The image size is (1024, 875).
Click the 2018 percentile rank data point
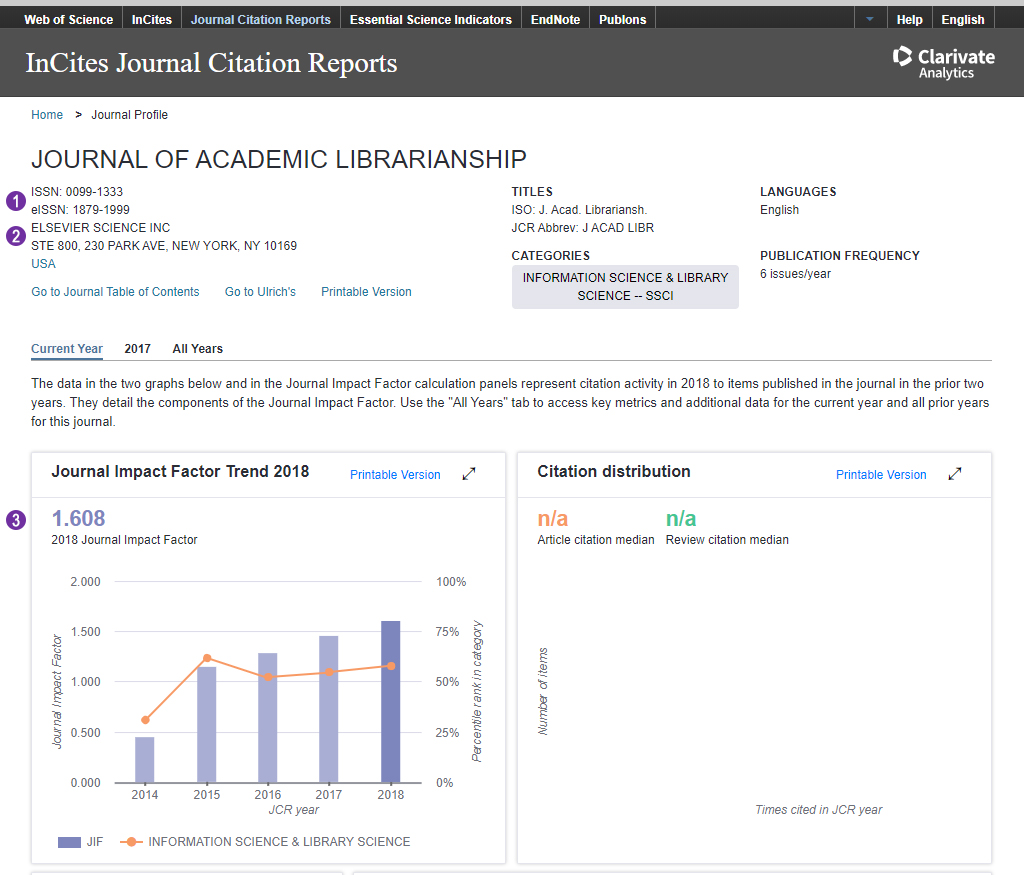click(391, 666)
